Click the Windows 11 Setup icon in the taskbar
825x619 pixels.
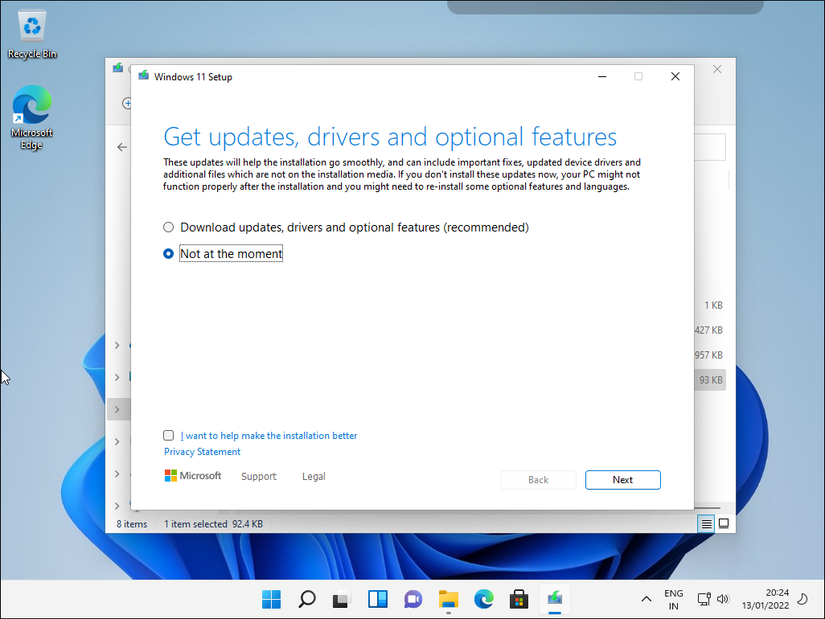click(x=555, y=599)
